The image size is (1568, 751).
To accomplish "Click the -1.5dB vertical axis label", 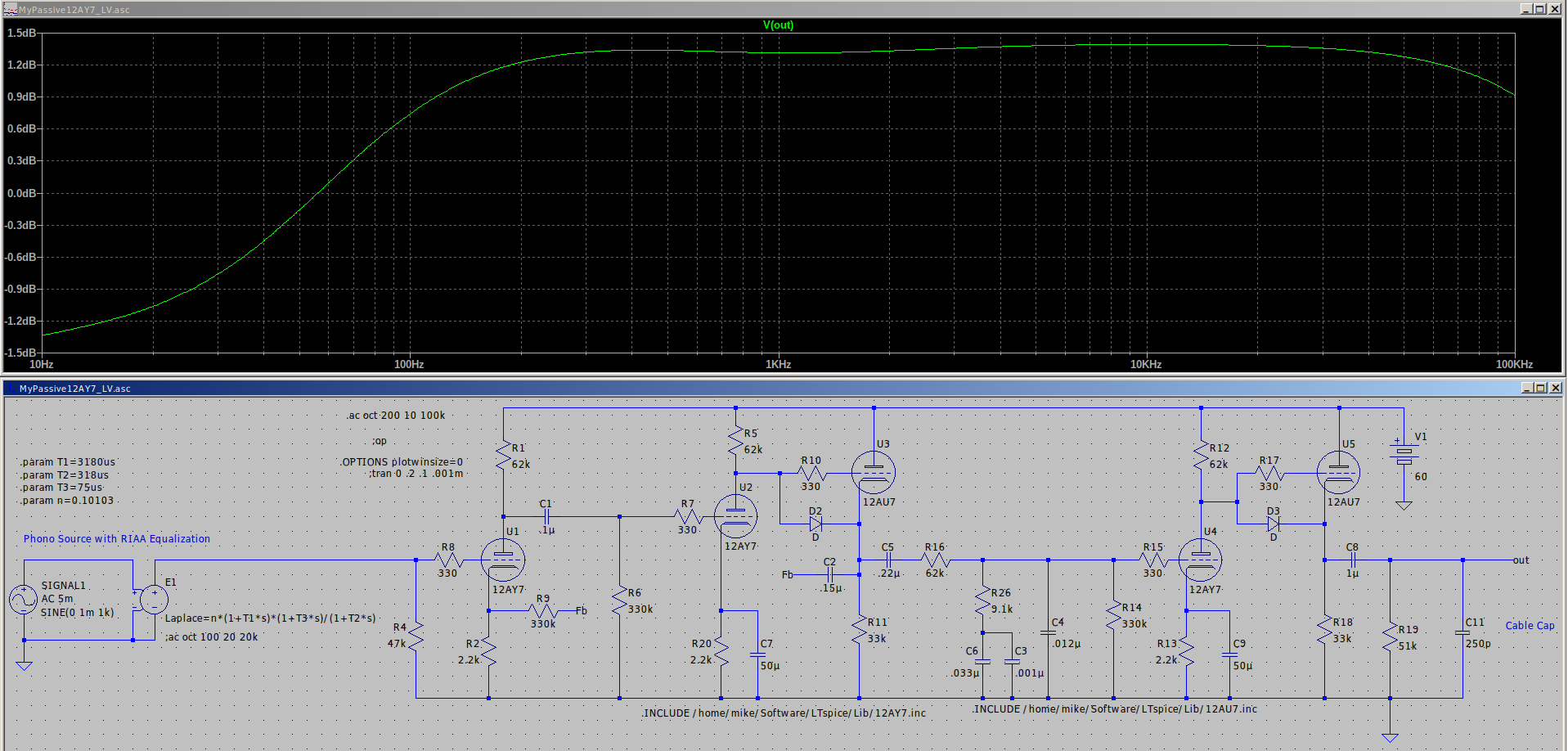I will [20, 353].
